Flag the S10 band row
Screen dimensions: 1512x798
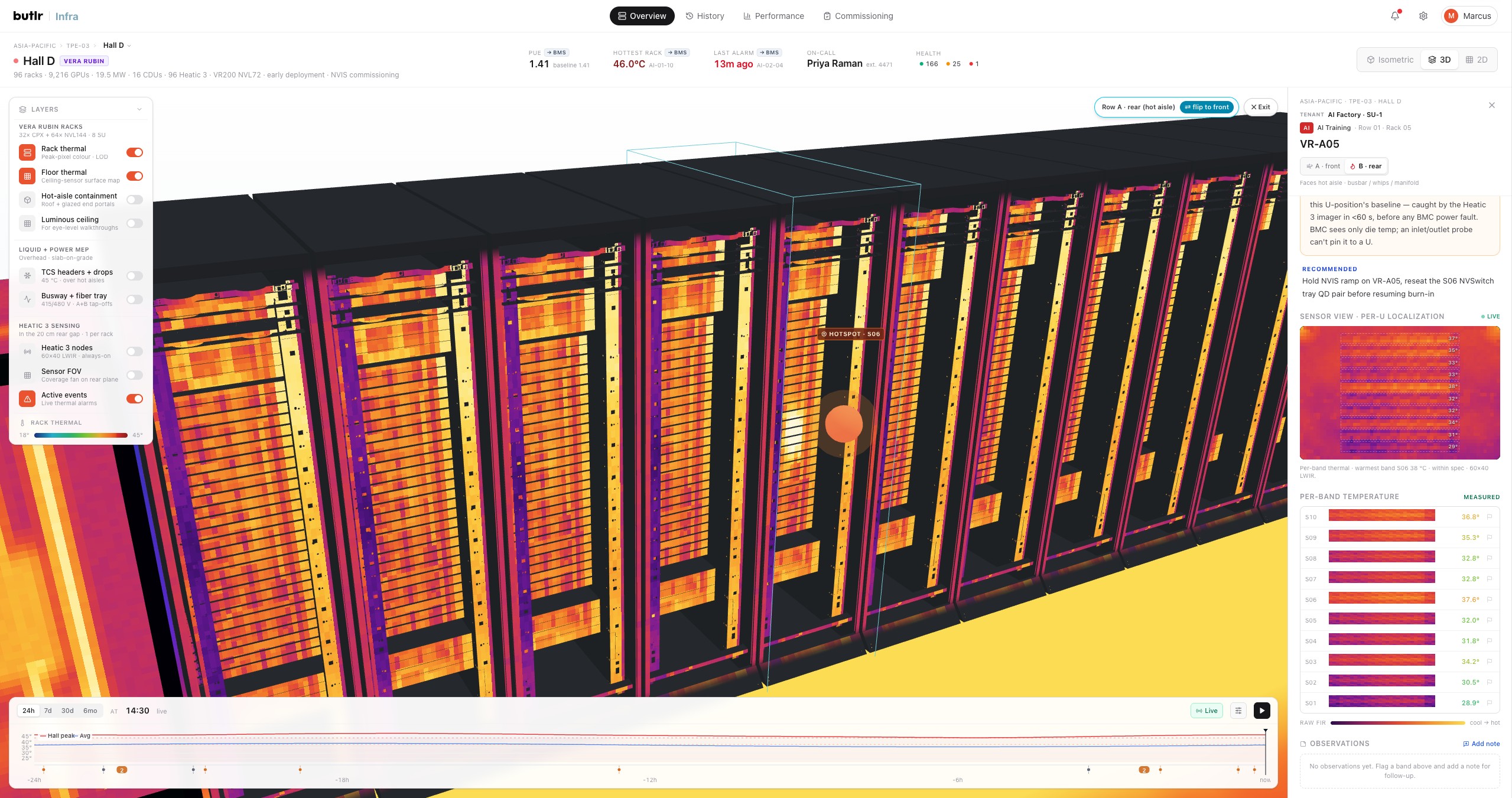tap(1490, 517)
